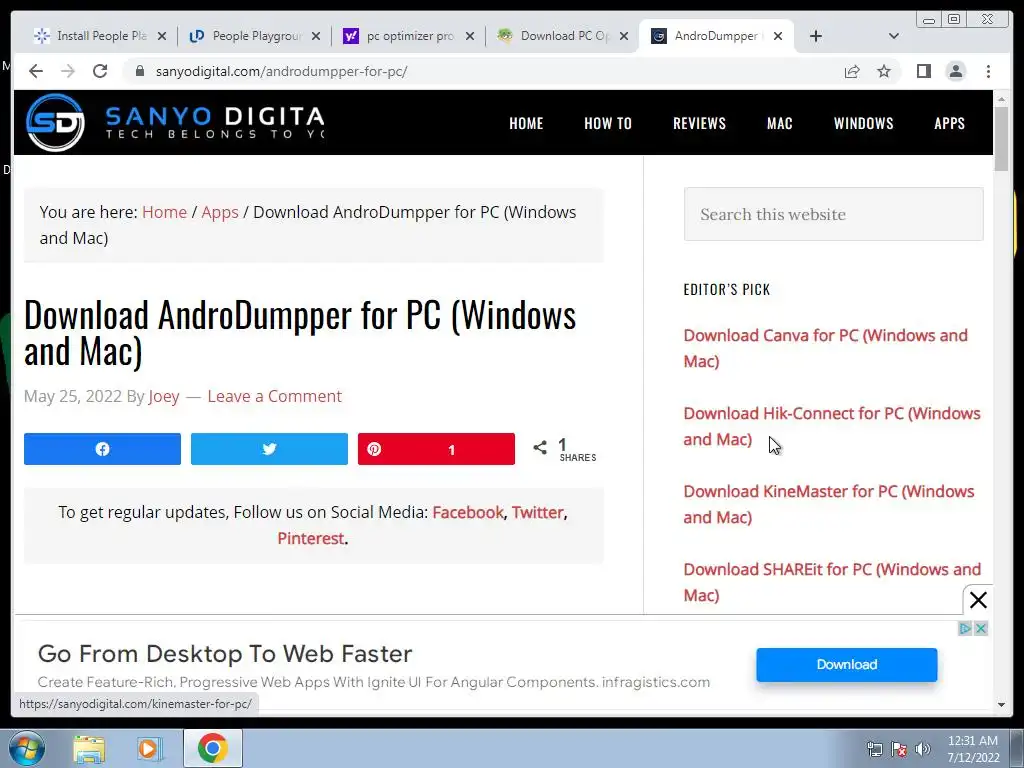Screen dimensions: 1024x768
Task: Click the taskbar clock 12:31 AM
Action: (972, 741)
